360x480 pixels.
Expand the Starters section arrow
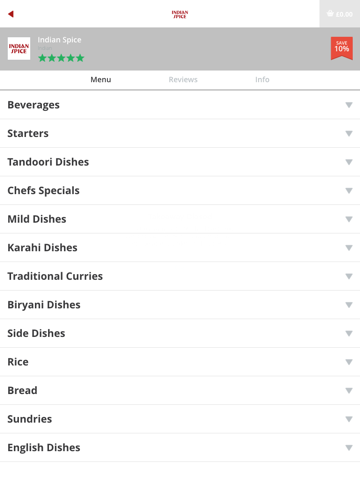(x=349, y=134)
